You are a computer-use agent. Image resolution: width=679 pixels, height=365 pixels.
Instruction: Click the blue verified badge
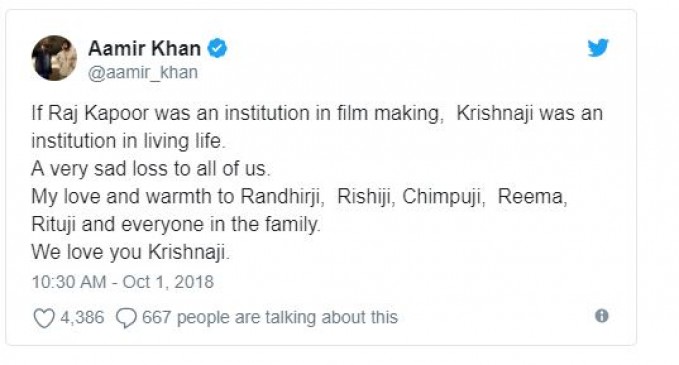(217, 48)
